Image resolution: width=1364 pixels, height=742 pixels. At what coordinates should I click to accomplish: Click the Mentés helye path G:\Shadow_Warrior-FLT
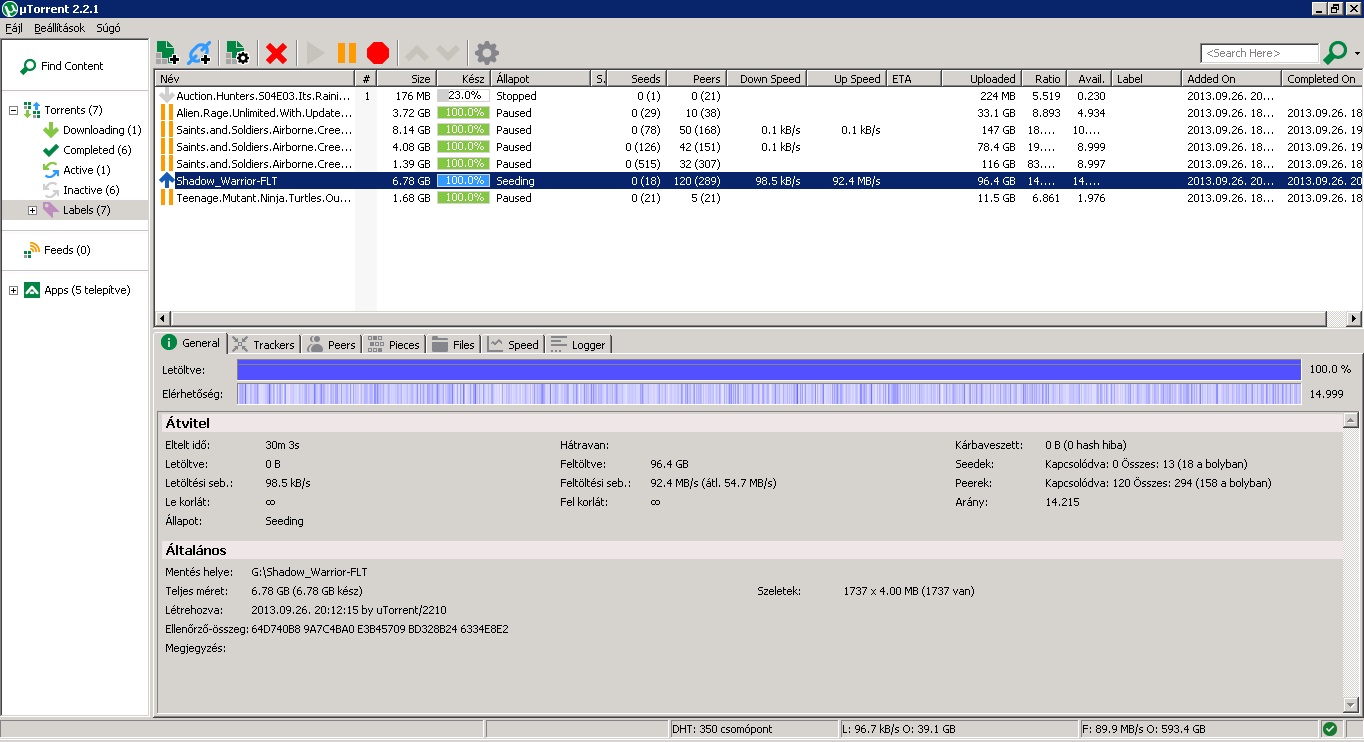pos(309,572)
